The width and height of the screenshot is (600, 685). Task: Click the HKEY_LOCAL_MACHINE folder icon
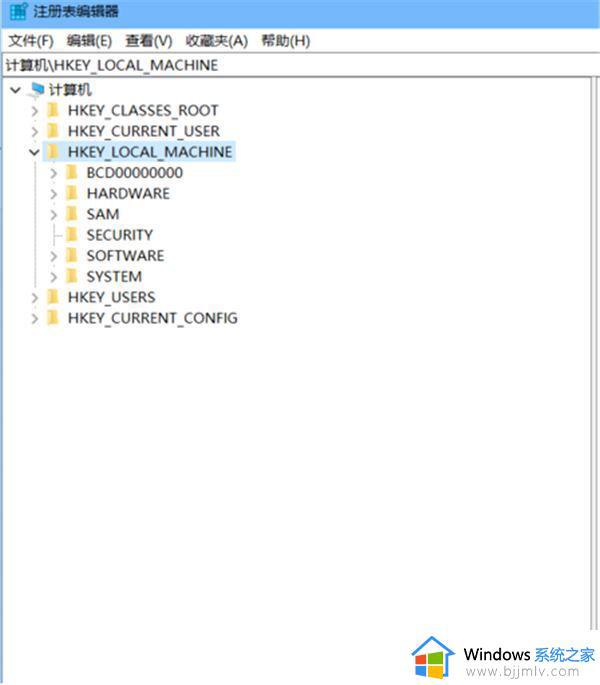point(53,152)
